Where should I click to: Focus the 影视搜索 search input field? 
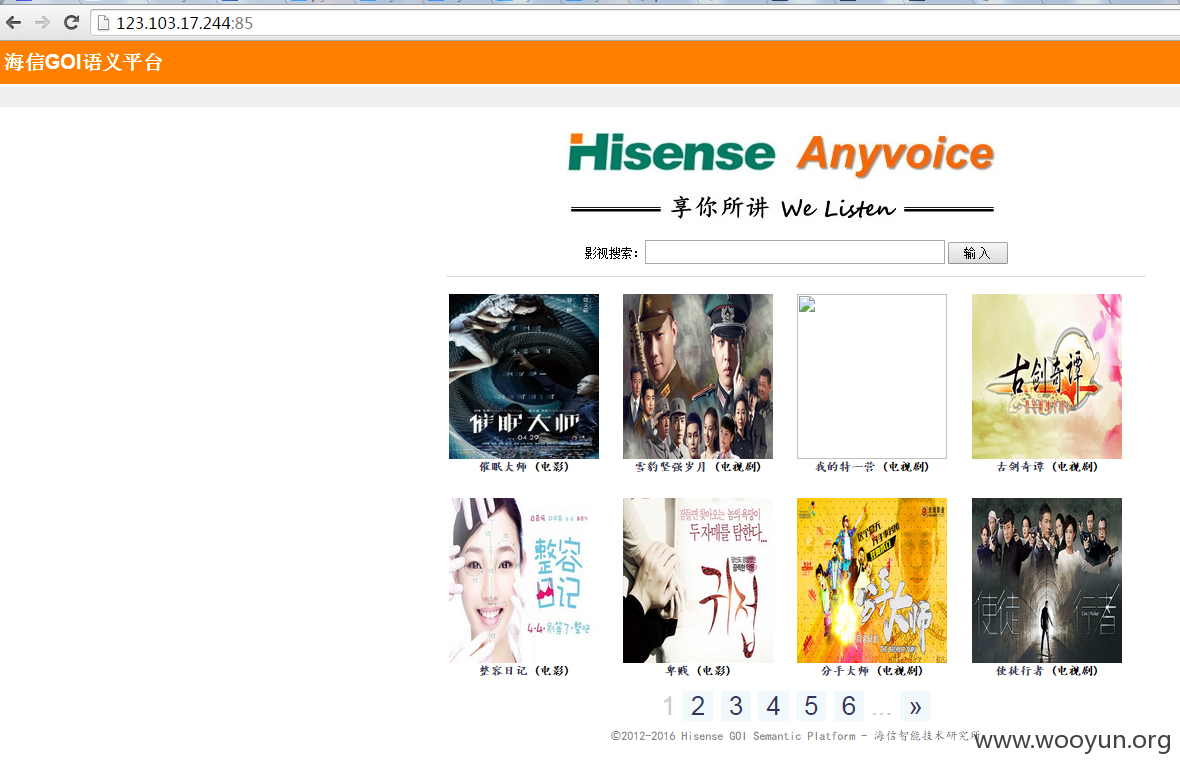795,252
